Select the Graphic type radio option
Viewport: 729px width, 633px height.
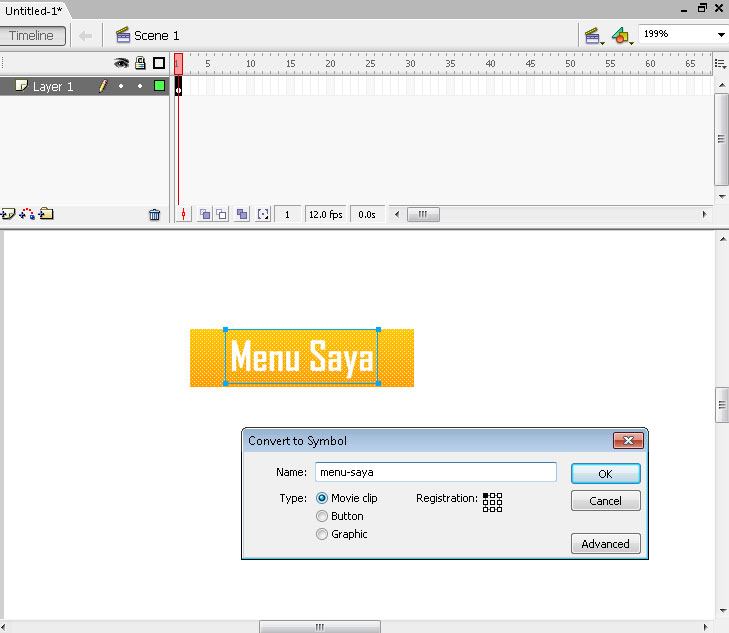click(x=322, y=534)
